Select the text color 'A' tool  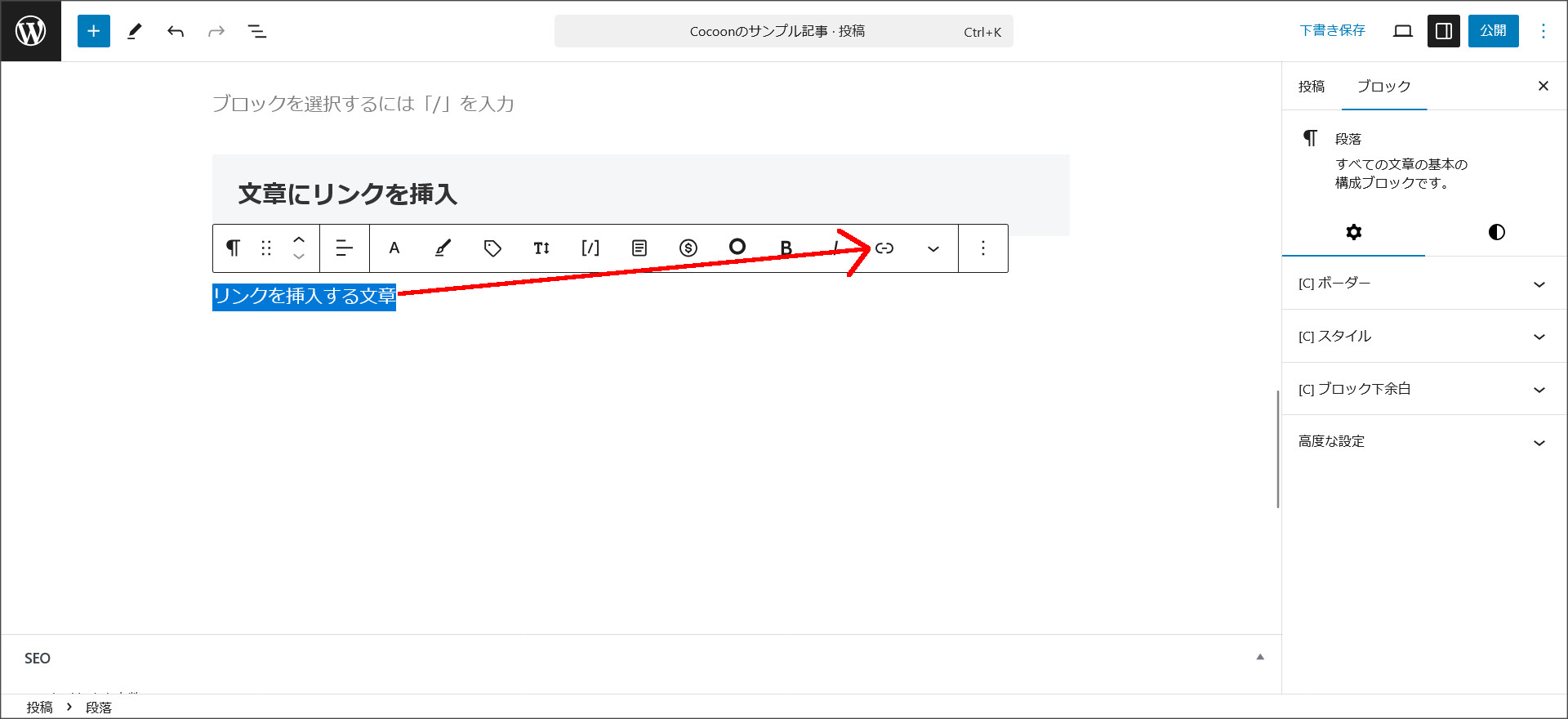pos(394,248)
